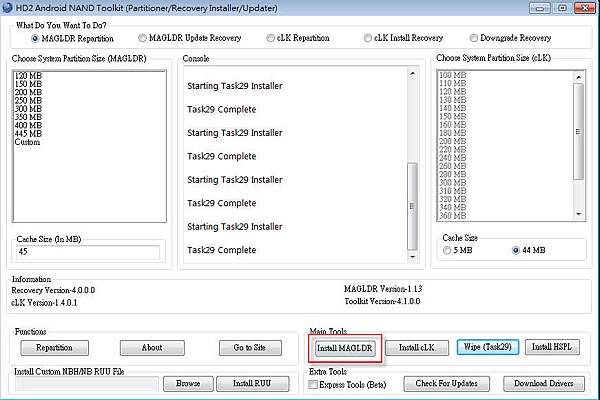Click Install HSPL button
Viewport: 600px width, 400px height.
(x=552, y=347)
